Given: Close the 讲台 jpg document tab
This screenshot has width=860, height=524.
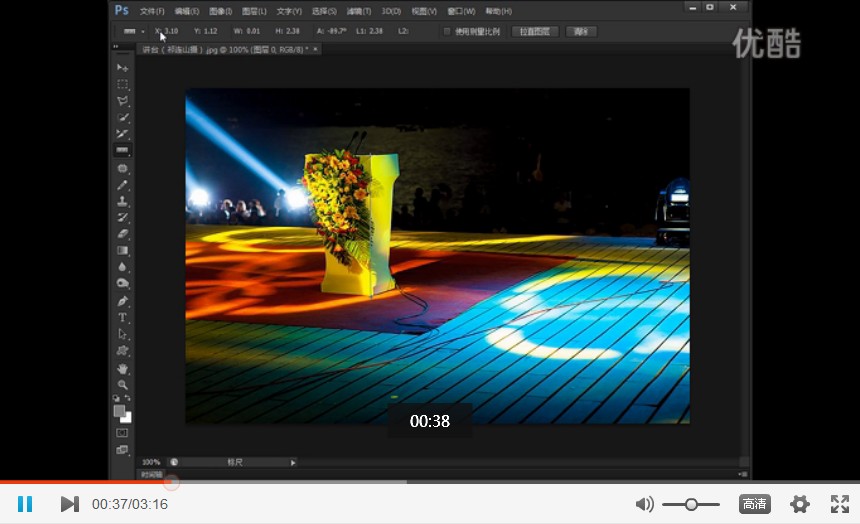Looking at the screenshot, I should tap(315, 49).
